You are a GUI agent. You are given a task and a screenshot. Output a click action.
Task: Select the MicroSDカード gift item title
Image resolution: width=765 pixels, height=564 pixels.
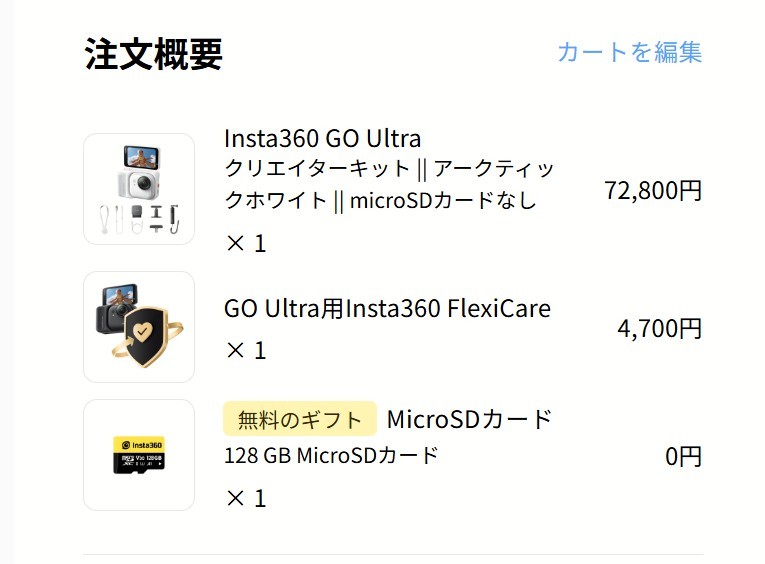(x=469, y=419)
